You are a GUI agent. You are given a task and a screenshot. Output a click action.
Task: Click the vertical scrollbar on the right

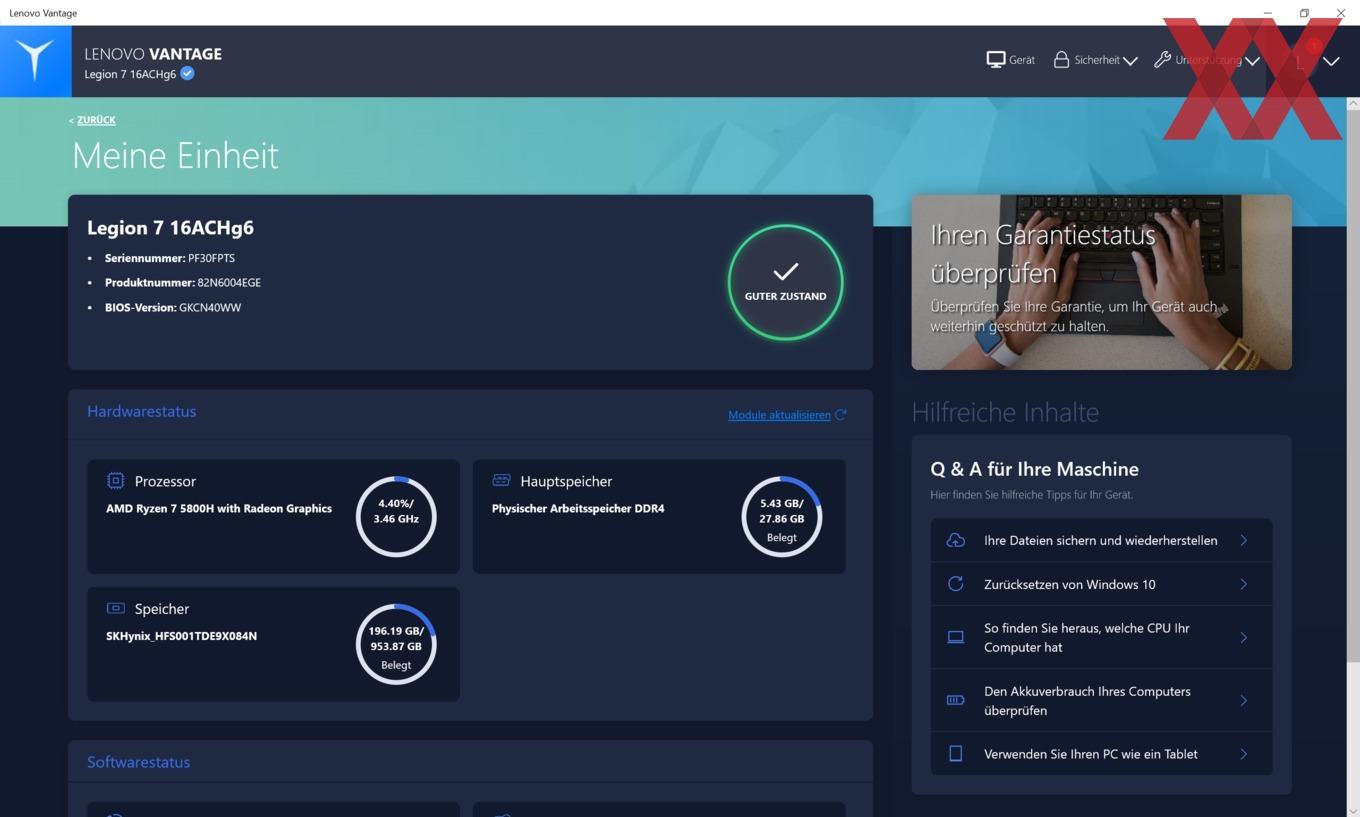tap(1353, 385)
